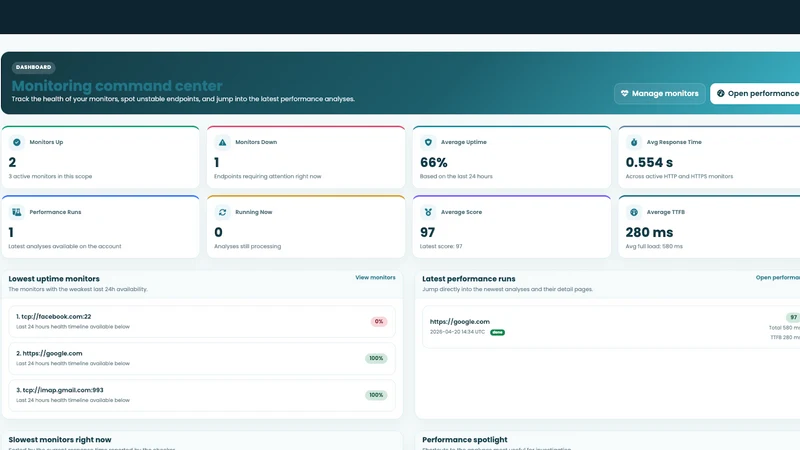Click the Performance spotlight heading

(465, 439)
